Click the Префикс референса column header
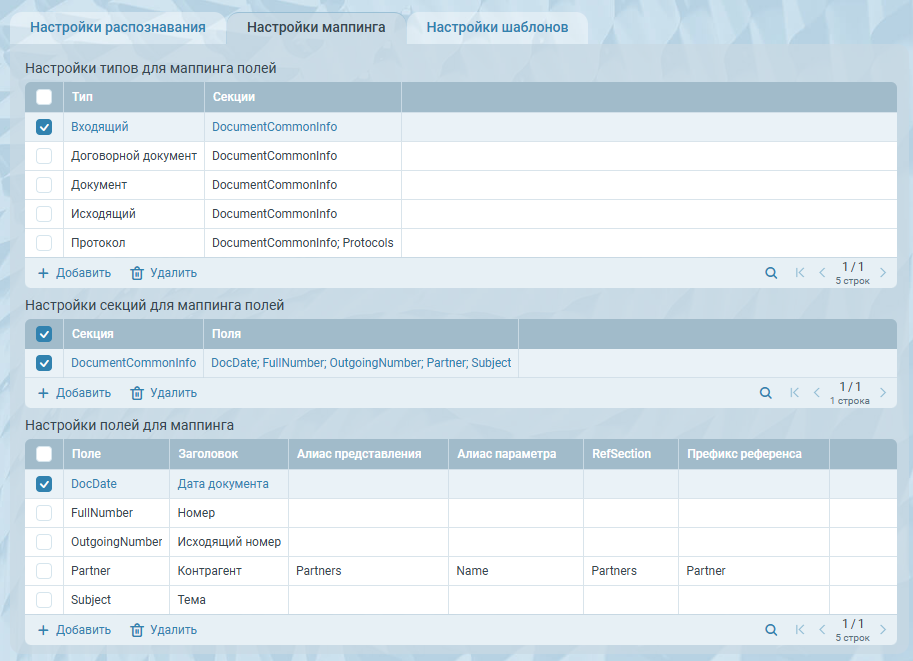913x661 pixels. [744, 454]
